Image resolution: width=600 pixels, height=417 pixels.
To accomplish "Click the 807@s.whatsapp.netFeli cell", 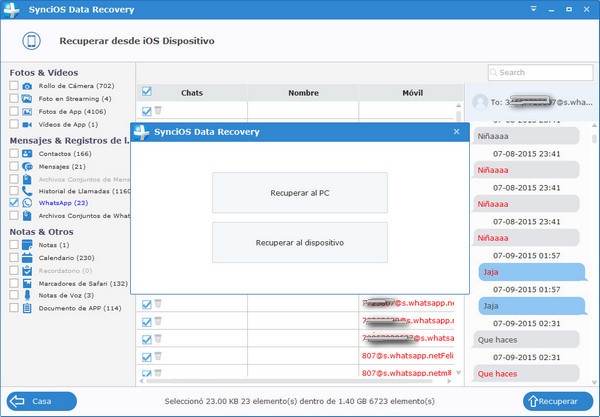I will tap(407, 356).
